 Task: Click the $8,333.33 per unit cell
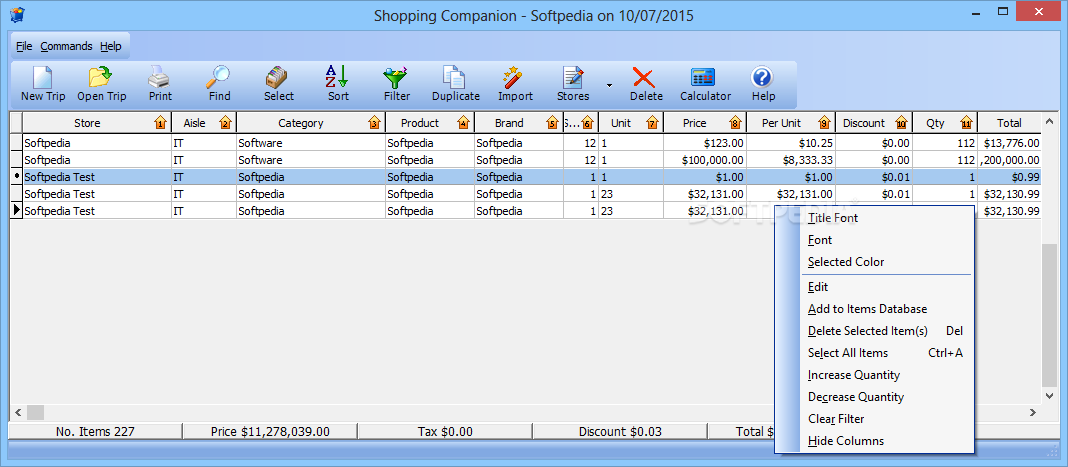[790, 160]
